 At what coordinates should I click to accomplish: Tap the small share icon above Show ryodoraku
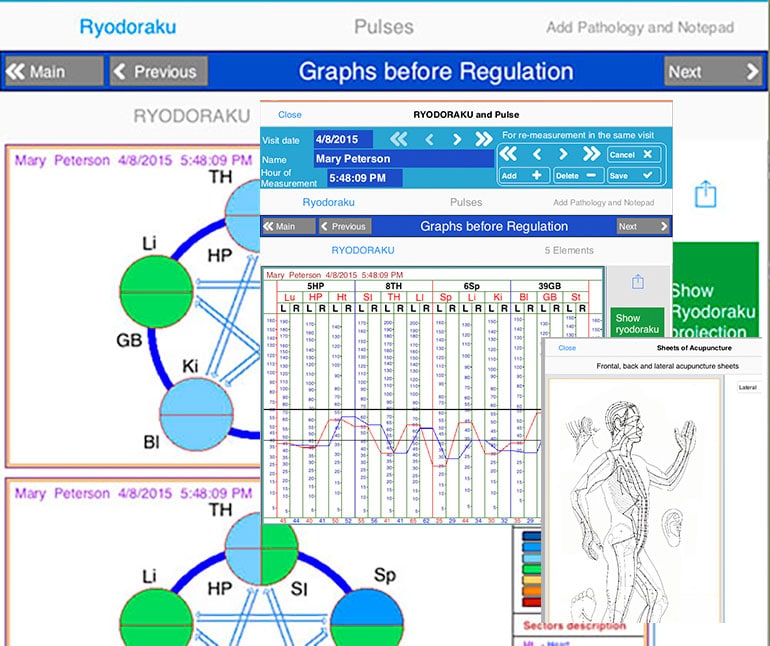point(637,283)
